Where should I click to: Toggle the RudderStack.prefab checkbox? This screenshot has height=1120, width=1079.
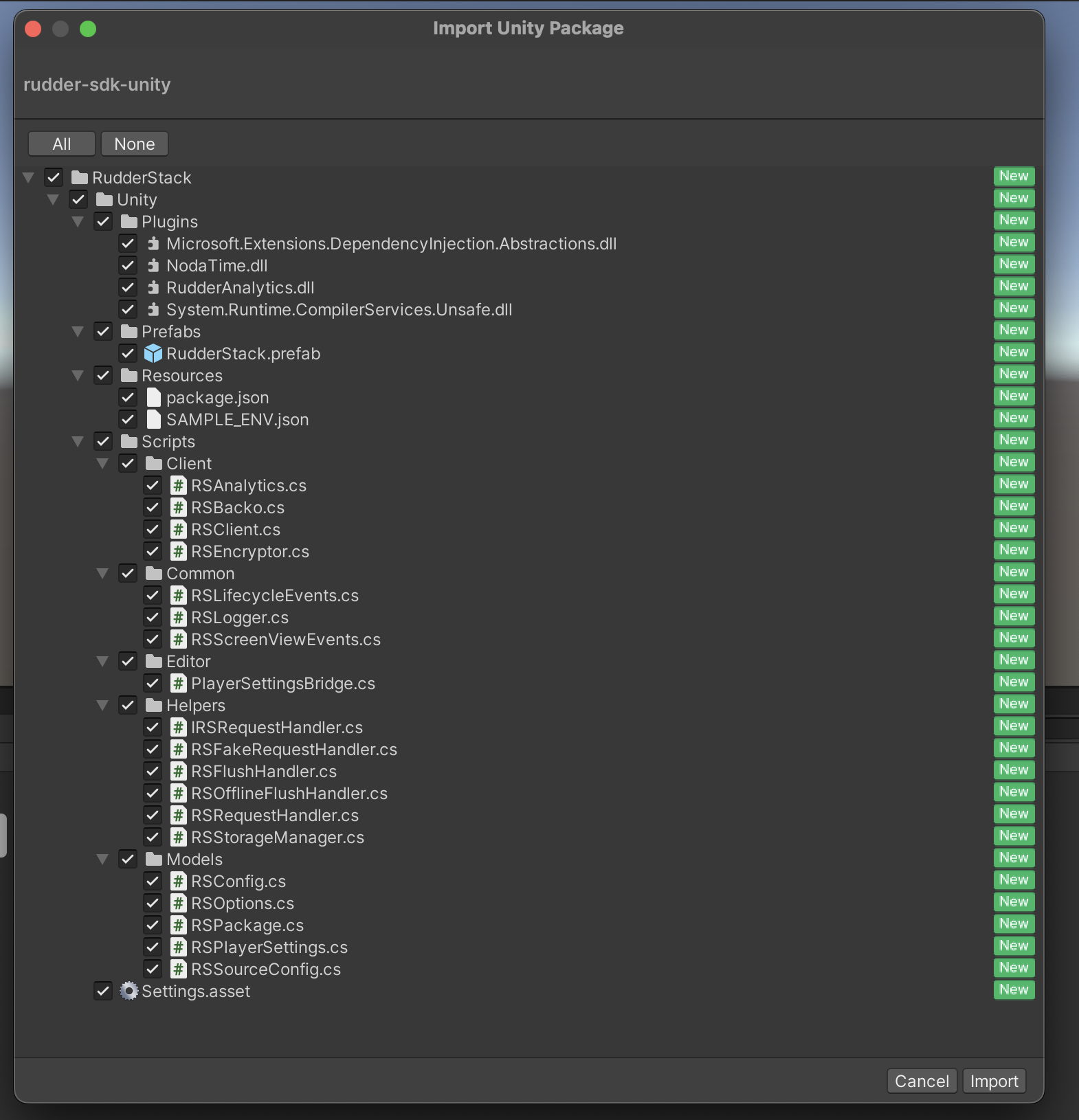(128, 354)
